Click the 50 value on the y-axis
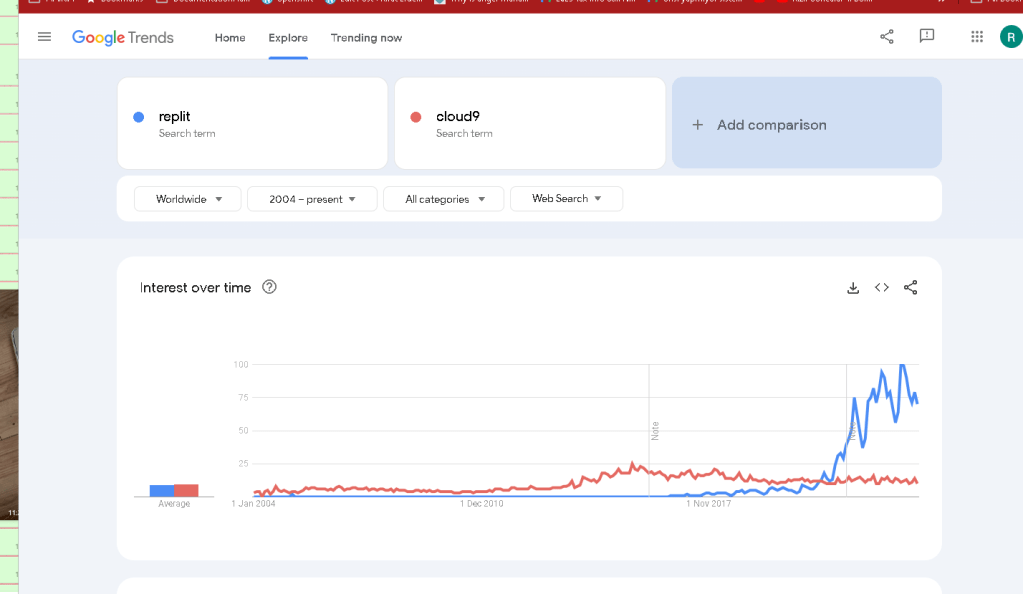The image size is (1023, 594). coord(243,431)
